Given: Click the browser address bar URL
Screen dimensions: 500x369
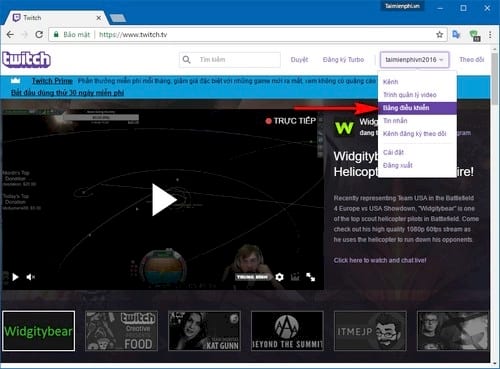Looking at the screenshot, I should pos(133,35).
